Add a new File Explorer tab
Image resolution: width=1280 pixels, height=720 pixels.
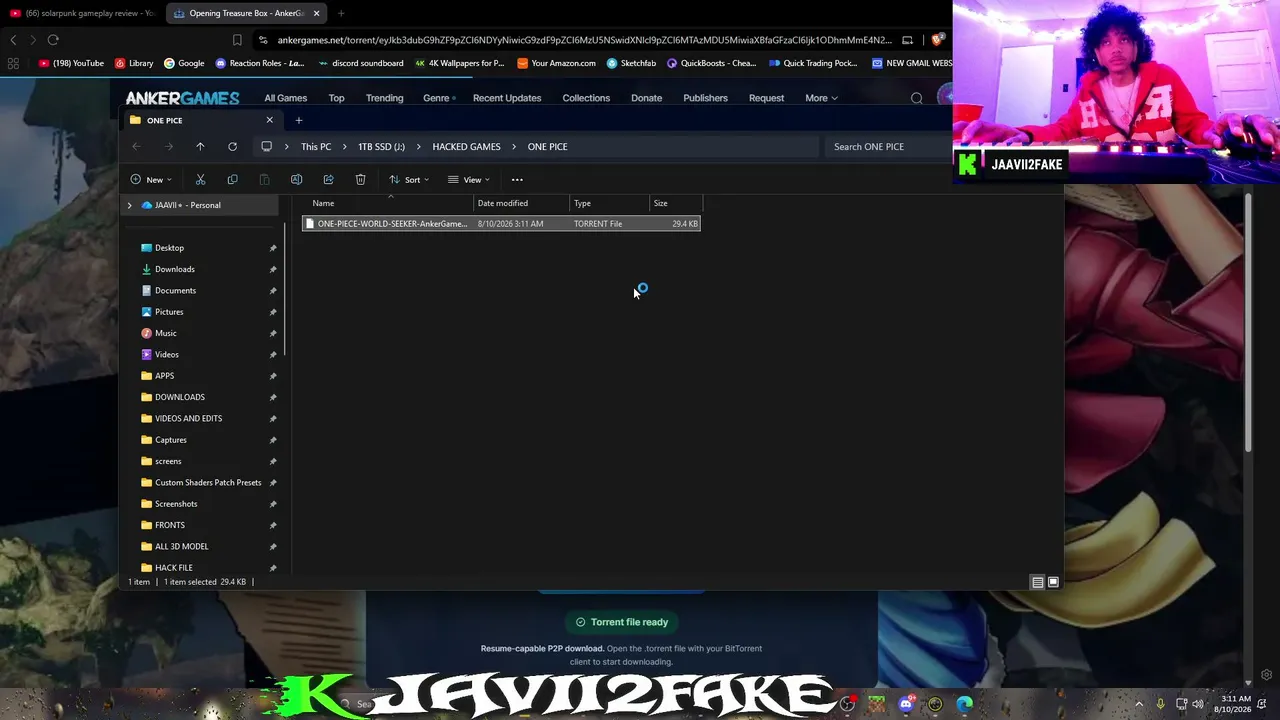(x=298, y=121)
